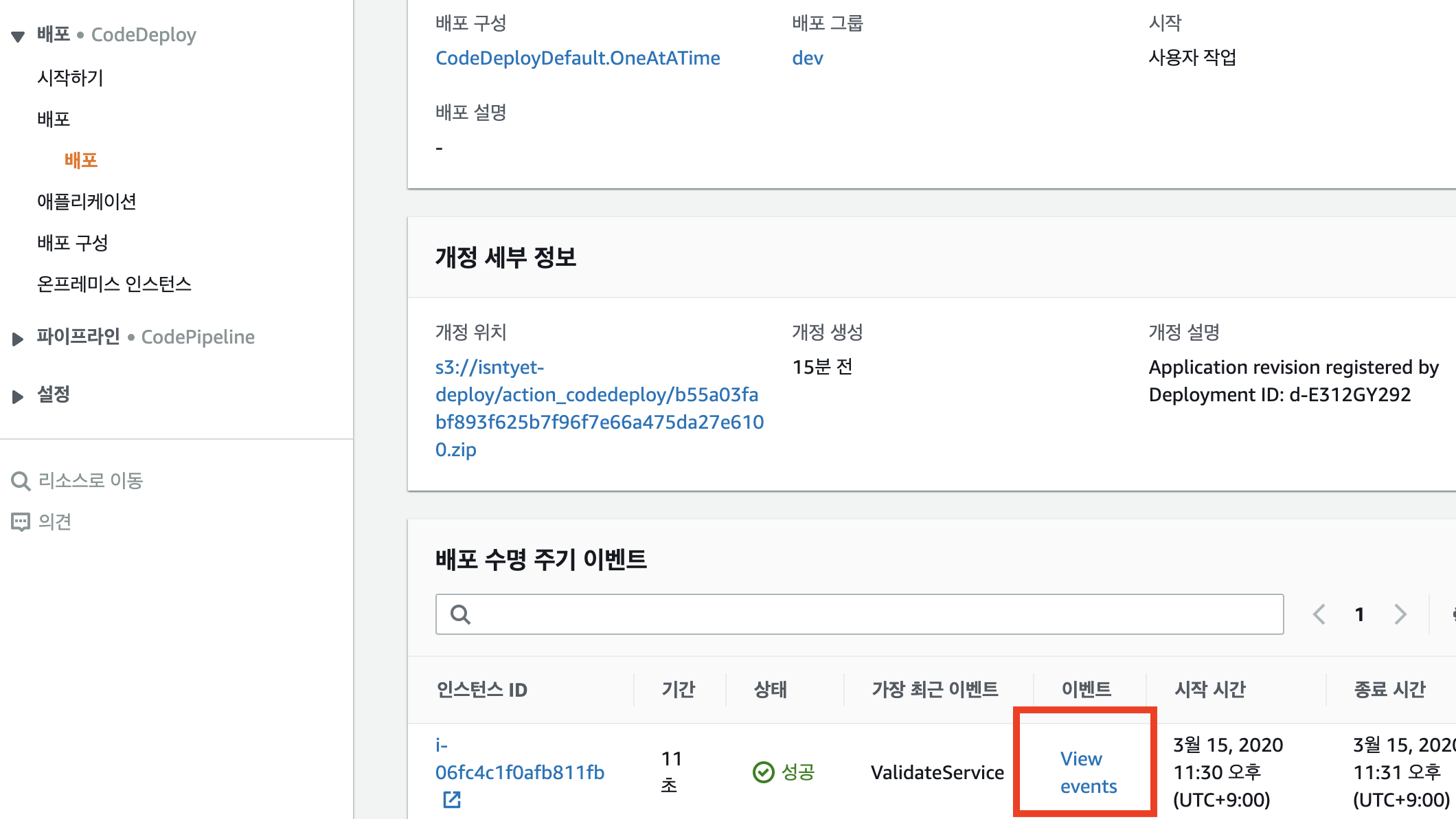1456x819 pixels.
Task: Click 리스소로 이동 search field
Action: point(91,480)
